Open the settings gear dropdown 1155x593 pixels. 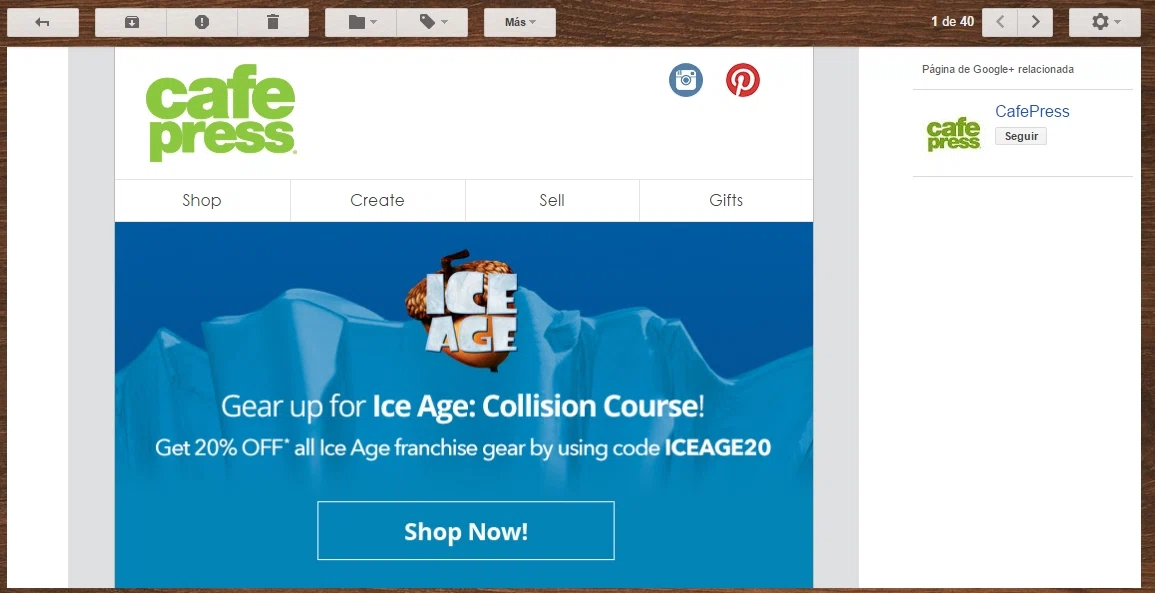1105,22
